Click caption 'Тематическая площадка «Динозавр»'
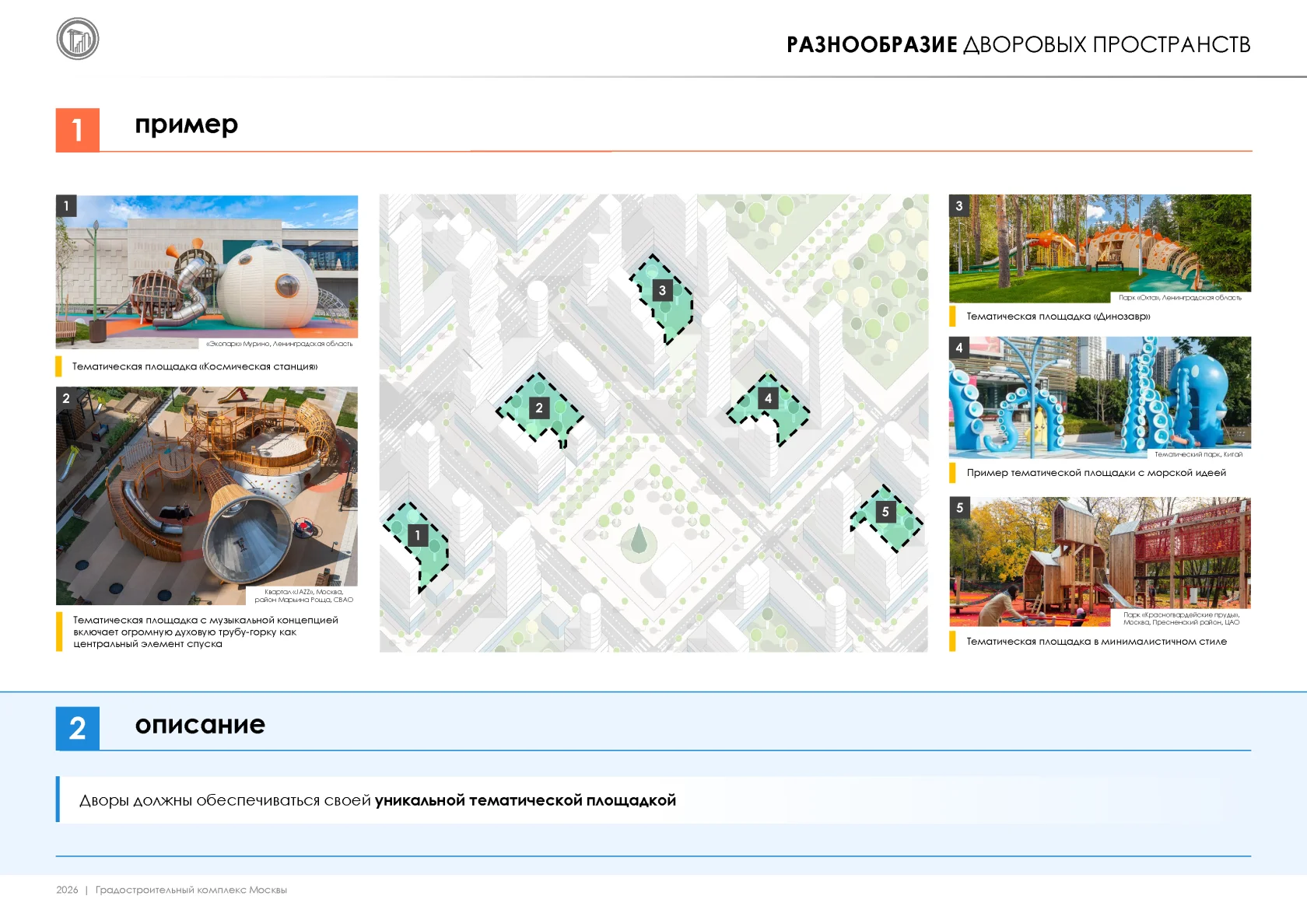 [x=1058, y=317]
